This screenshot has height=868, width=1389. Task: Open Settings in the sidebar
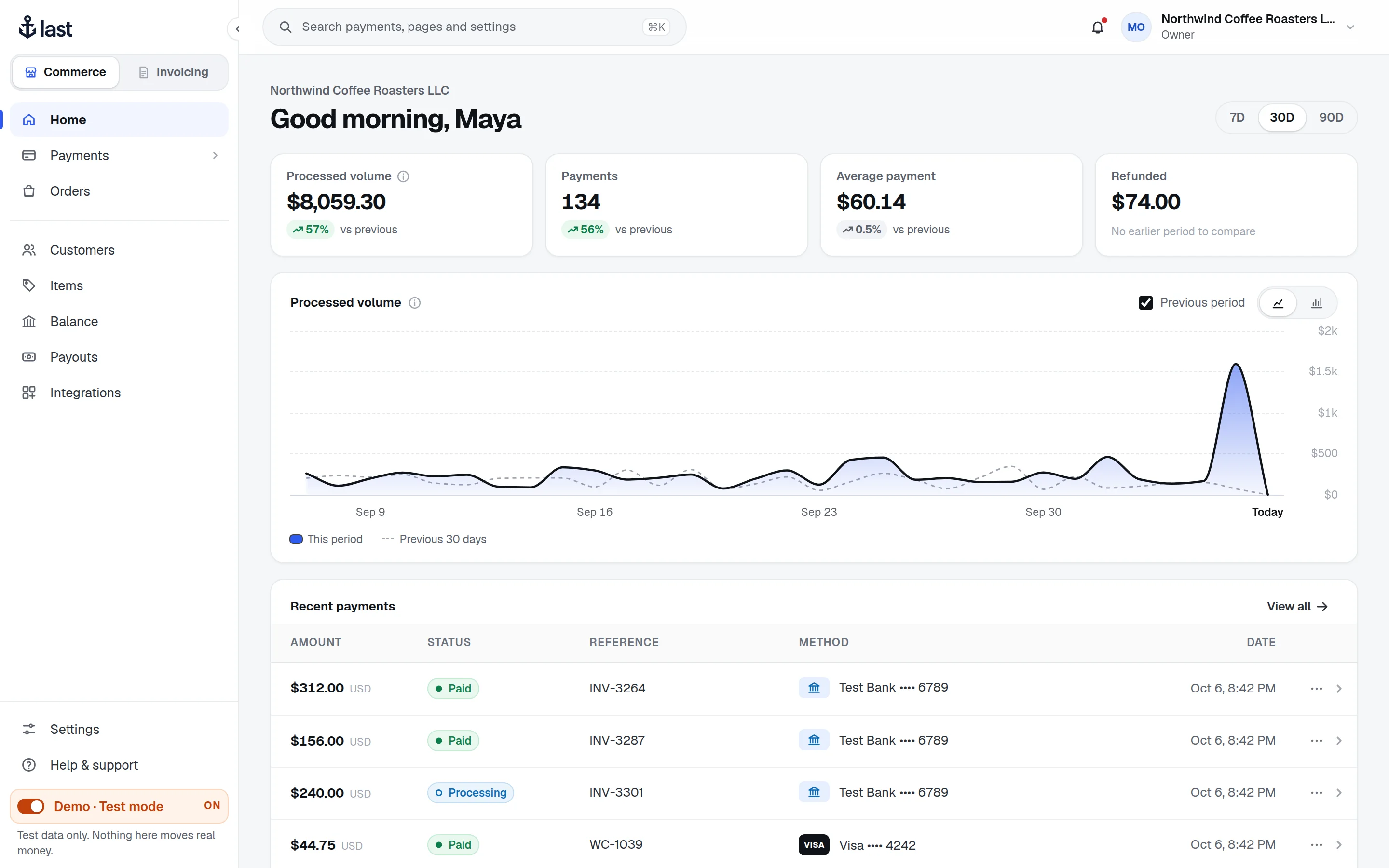click(119, 729)
